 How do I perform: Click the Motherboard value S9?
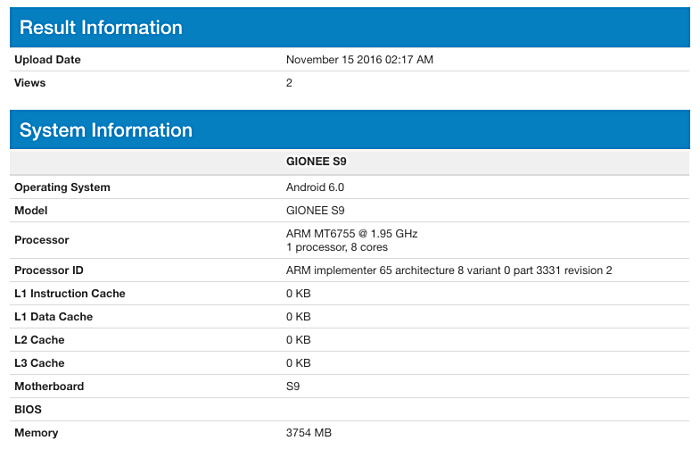point(293,386)
